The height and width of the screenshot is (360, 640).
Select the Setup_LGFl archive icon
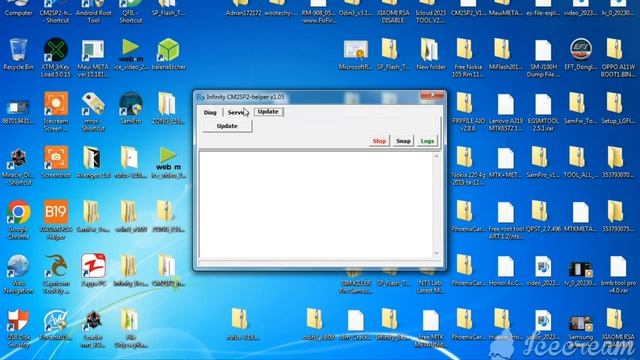point(618,108)
